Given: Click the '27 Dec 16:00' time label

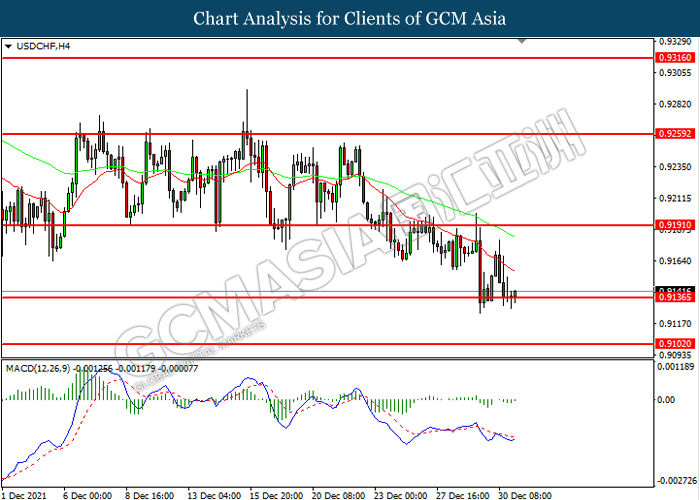Looking at the screenshot, I should point(463,495).
